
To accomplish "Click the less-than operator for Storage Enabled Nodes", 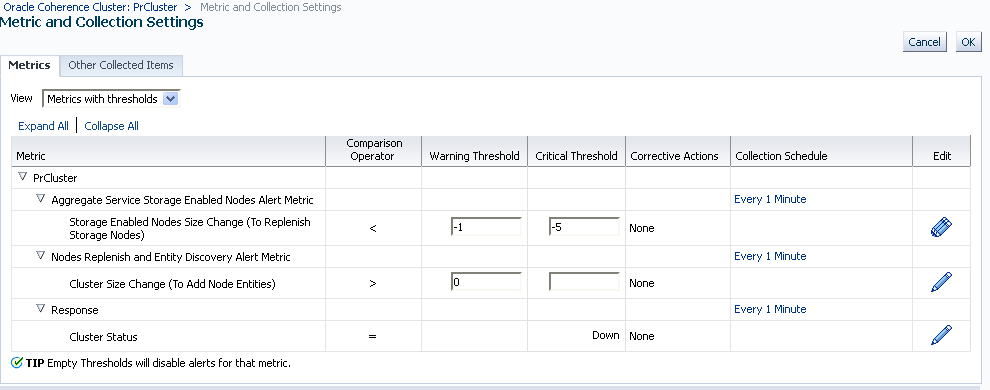I will [373, 228].
